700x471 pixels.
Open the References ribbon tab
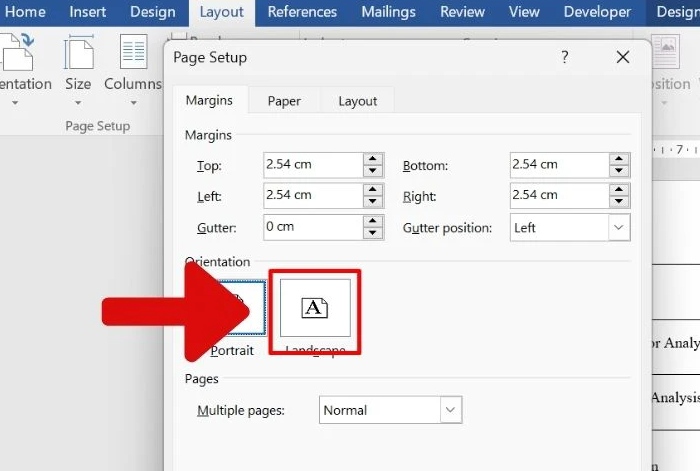coord(302,12)
